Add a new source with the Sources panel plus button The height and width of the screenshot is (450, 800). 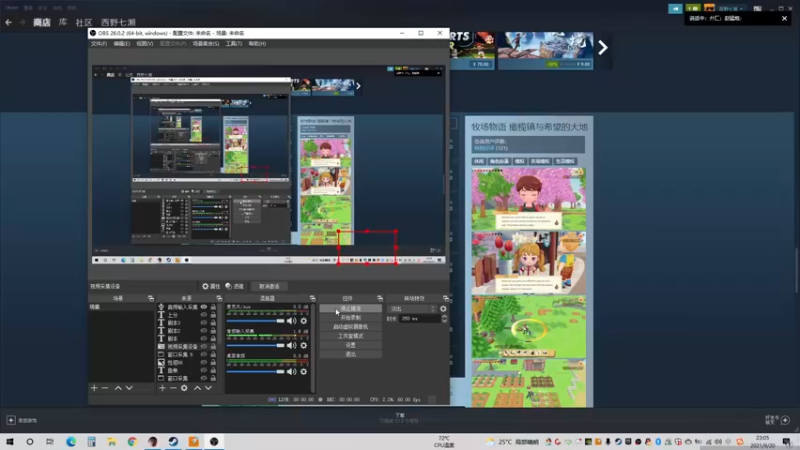coord(162,388)
